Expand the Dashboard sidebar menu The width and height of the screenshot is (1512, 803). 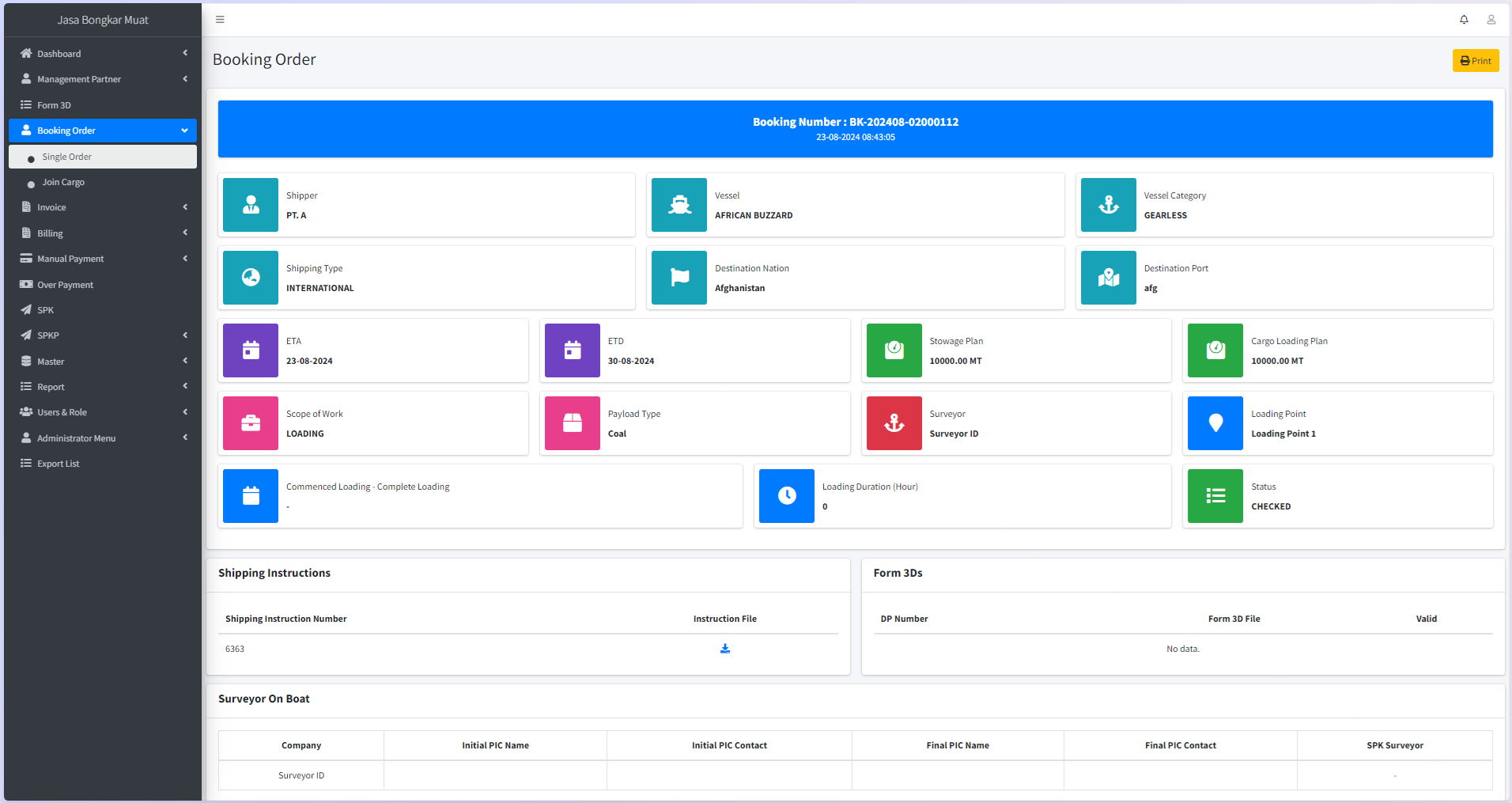tap(103, 54)
